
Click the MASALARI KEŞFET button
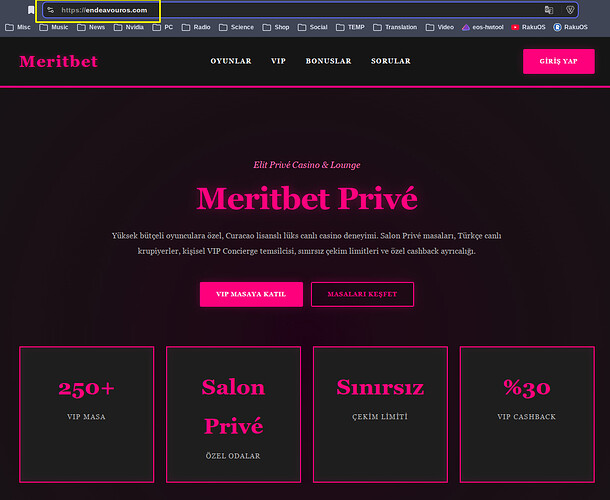click(x=362, y=294)
